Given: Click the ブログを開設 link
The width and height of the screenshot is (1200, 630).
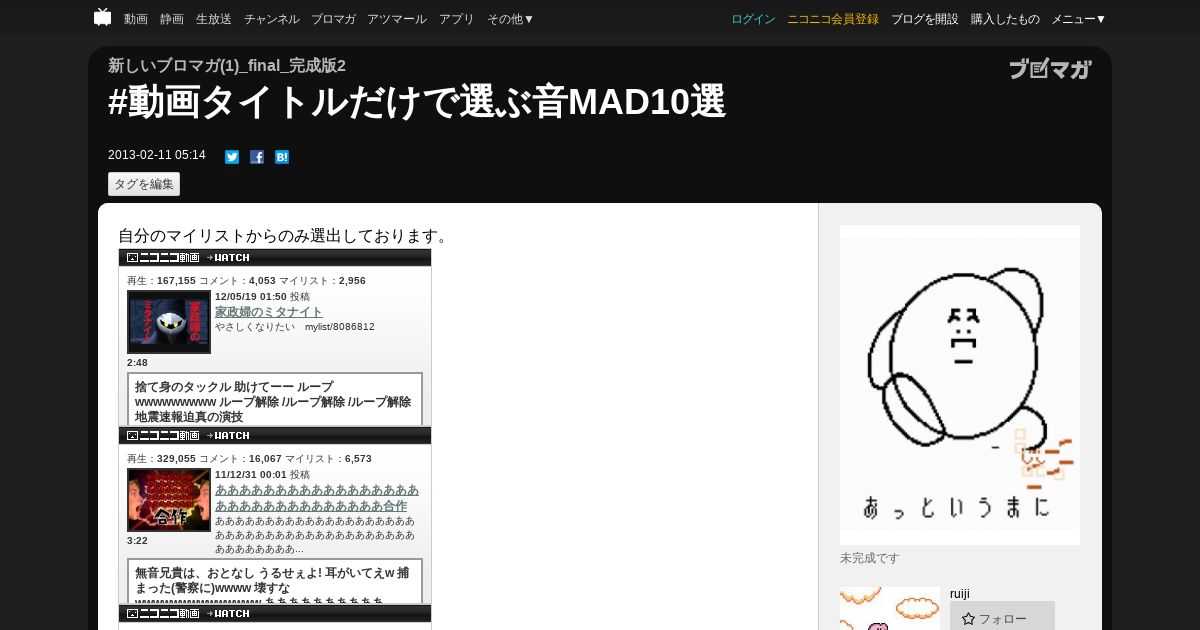Looking at the screenshot, I should 925,19.
